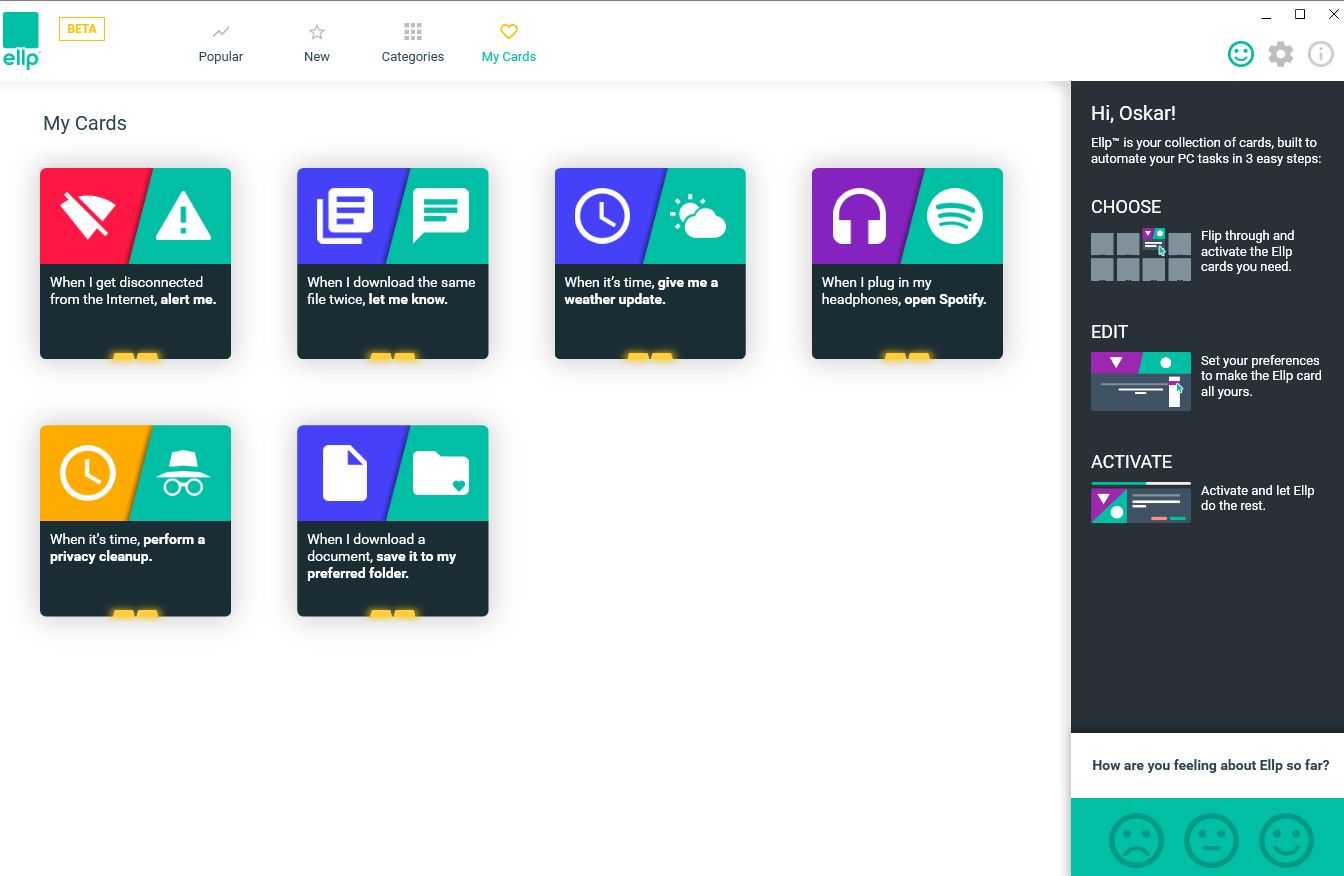Click the info icon in the header

pos(1321,54)
